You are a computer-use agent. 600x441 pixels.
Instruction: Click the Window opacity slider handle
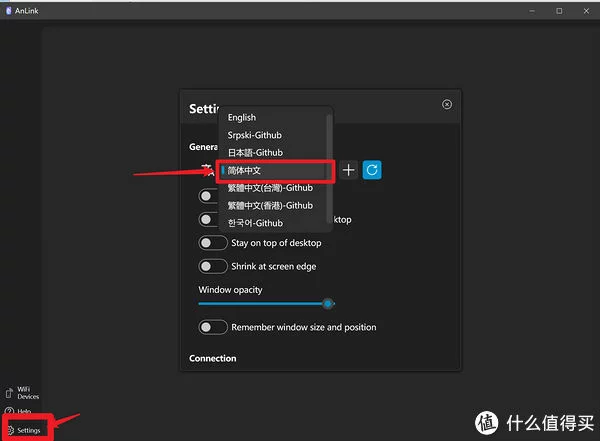click(328, 304)
